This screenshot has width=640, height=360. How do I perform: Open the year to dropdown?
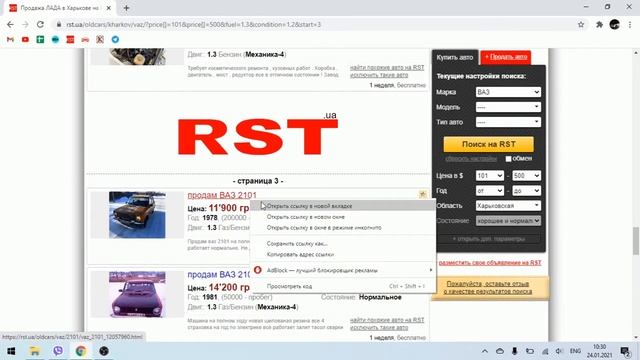(x=527, y=191)
